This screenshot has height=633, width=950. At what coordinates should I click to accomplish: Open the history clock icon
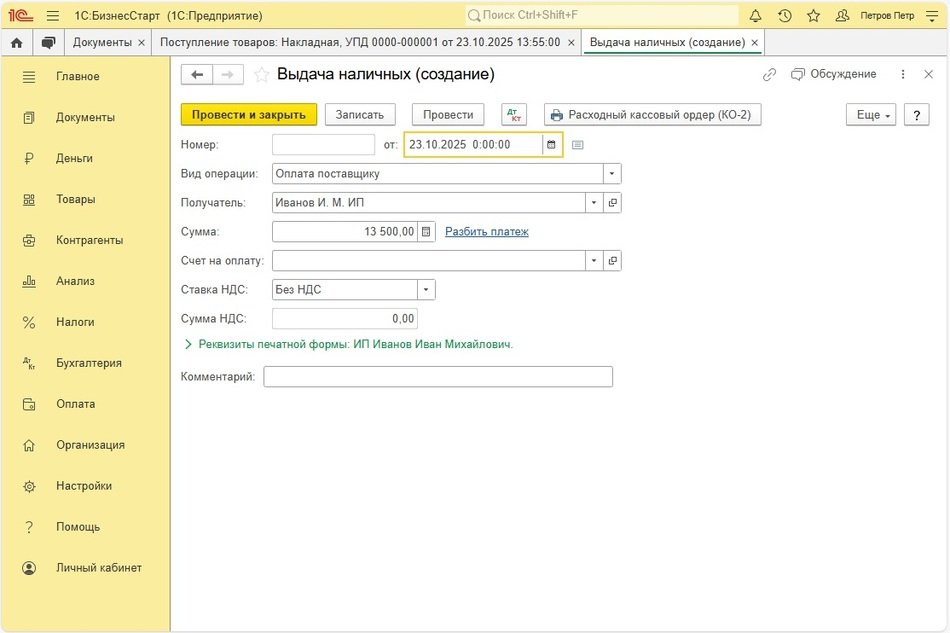pyautogui.click(x=784, y=16)
